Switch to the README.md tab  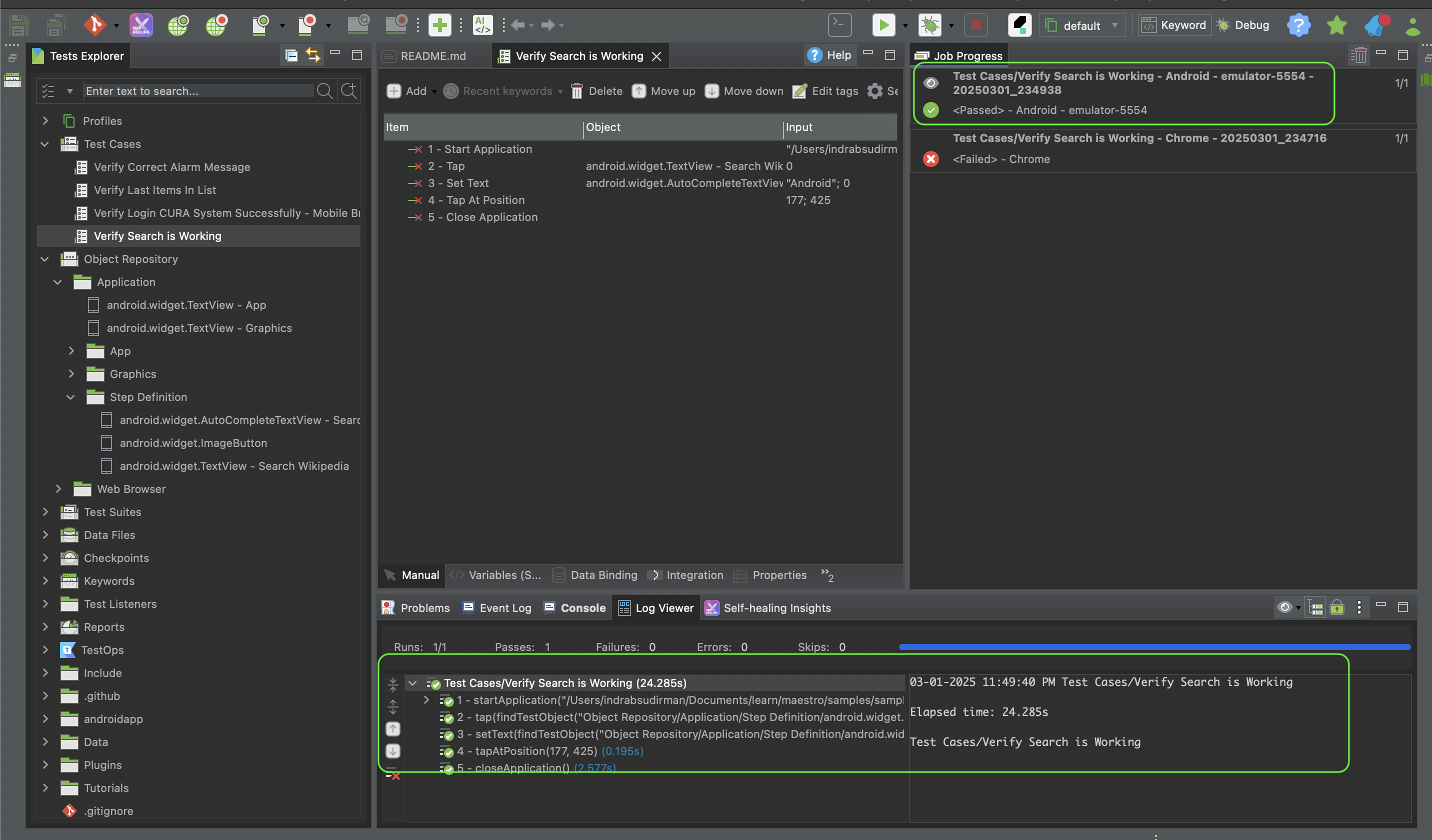(432, 56)
